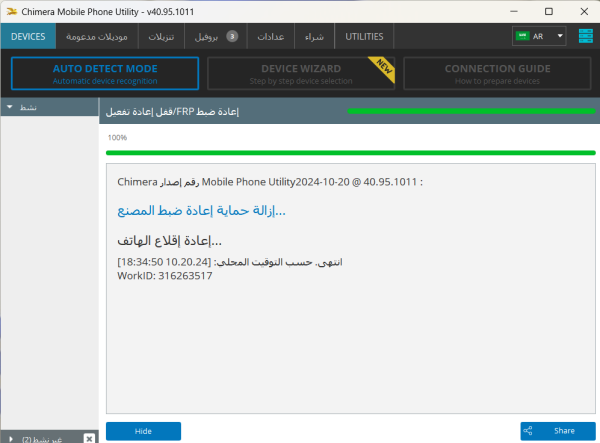Open the UTILITIES tab

[364, 36]
